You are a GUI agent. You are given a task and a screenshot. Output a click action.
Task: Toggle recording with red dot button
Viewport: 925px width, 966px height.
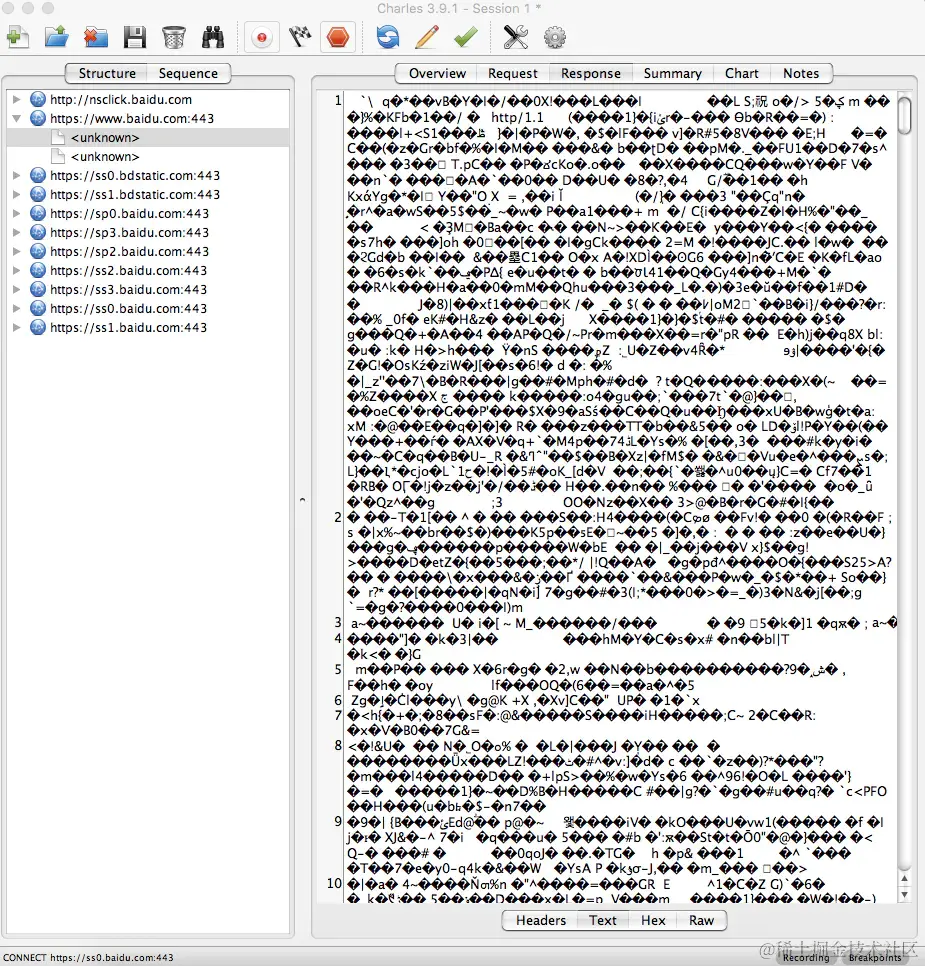point(262,38)
